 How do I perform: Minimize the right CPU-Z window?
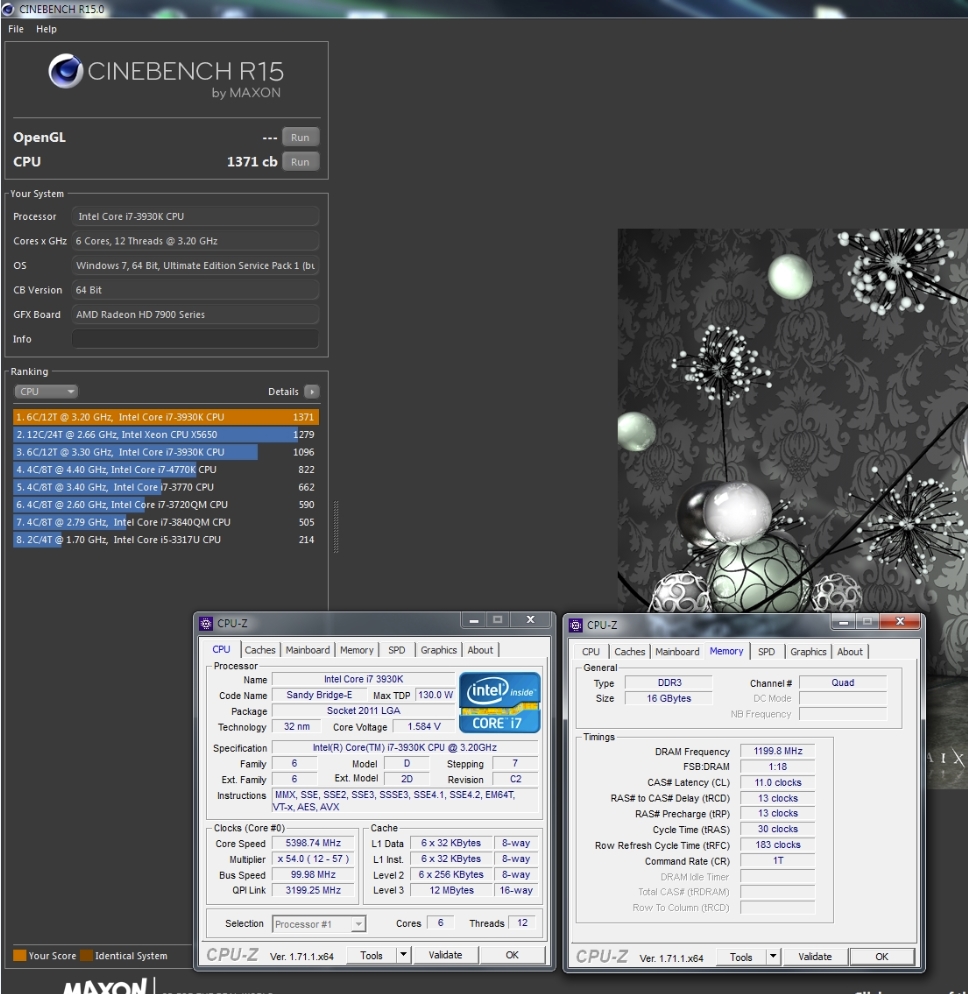(843, 622)
